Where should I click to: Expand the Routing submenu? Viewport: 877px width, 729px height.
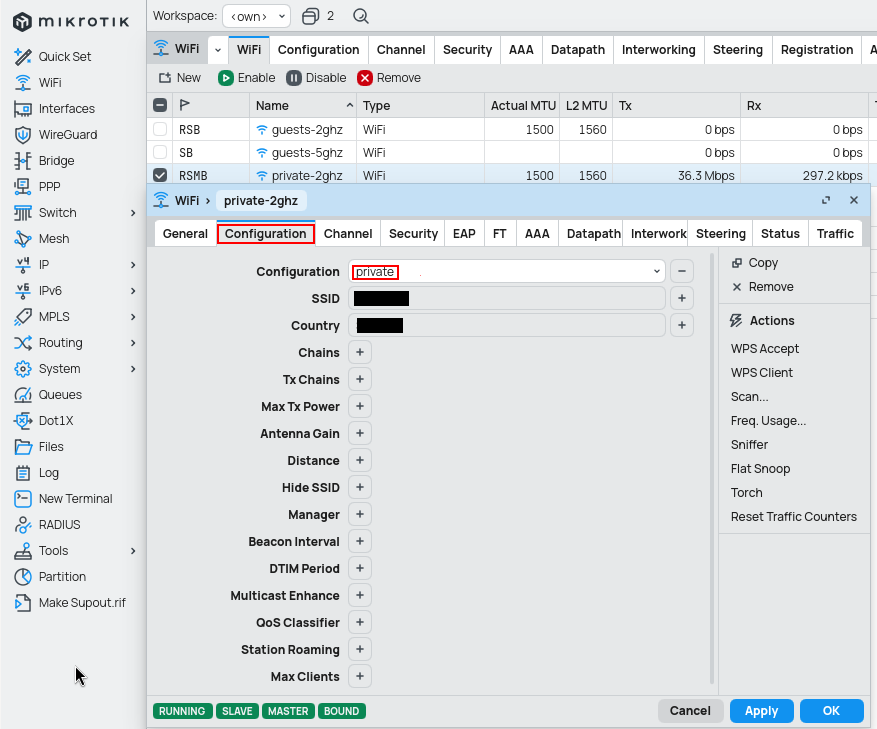(133, 343)
